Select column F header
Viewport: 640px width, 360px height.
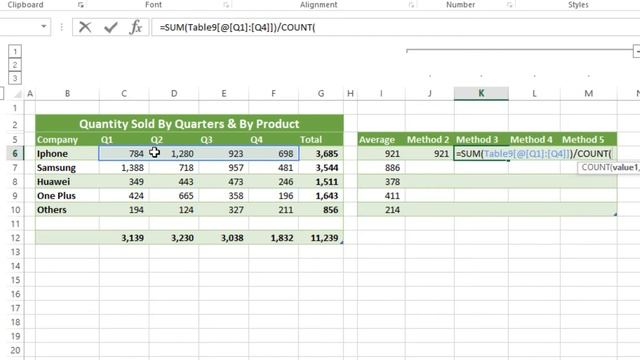tap(273, 93)
